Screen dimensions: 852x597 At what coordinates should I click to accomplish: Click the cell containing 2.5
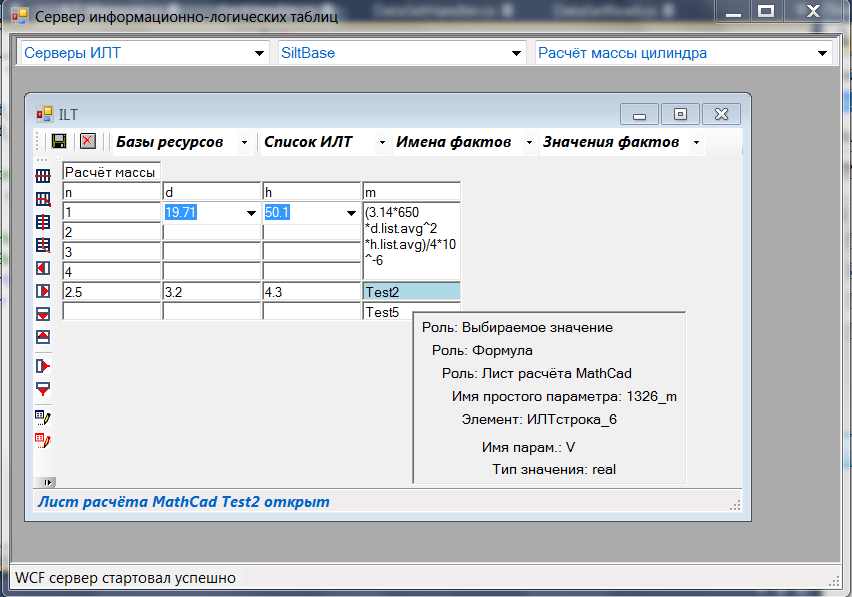click(111, 292)
